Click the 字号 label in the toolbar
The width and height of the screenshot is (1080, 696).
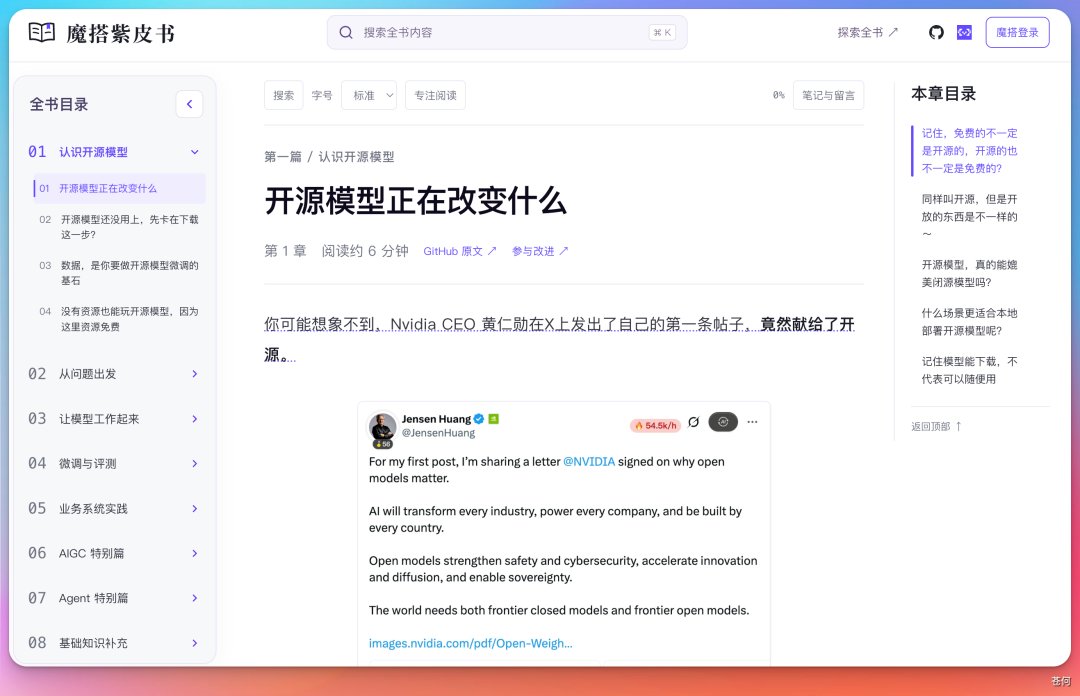(322, 95)
